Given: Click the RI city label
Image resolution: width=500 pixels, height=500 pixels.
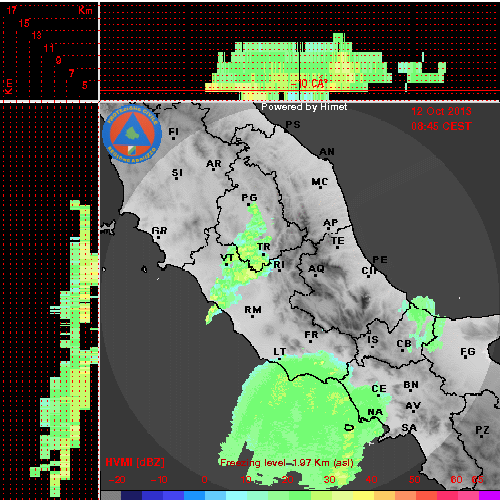Looking at the screenshot, I should (279, 265).
